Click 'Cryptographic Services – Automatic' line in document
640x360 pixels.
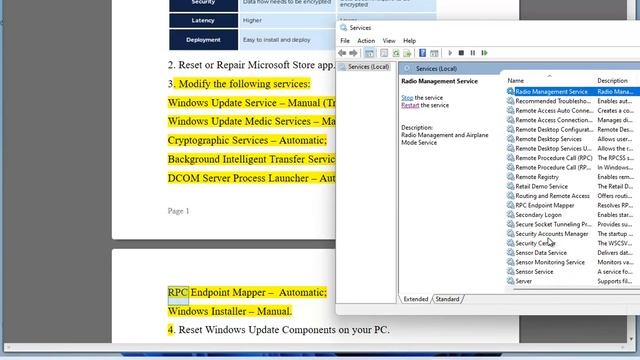point(247,140)
